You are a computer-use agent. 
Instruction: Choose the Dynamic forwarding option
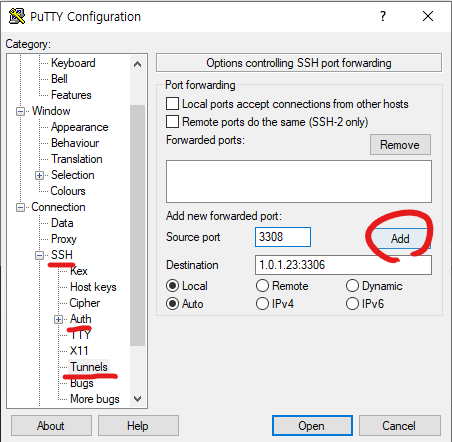pos(352,286)
